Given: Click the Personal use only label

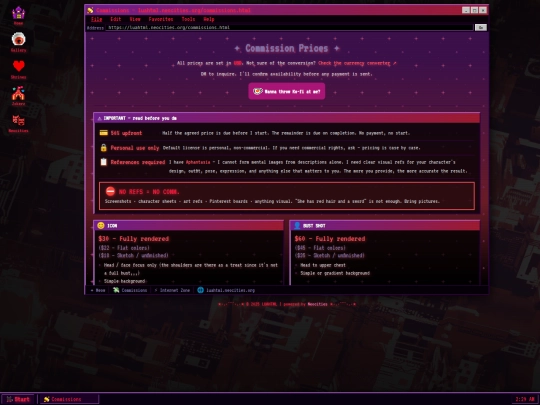Looking at the screenshot, I should (x=135, y=148).
